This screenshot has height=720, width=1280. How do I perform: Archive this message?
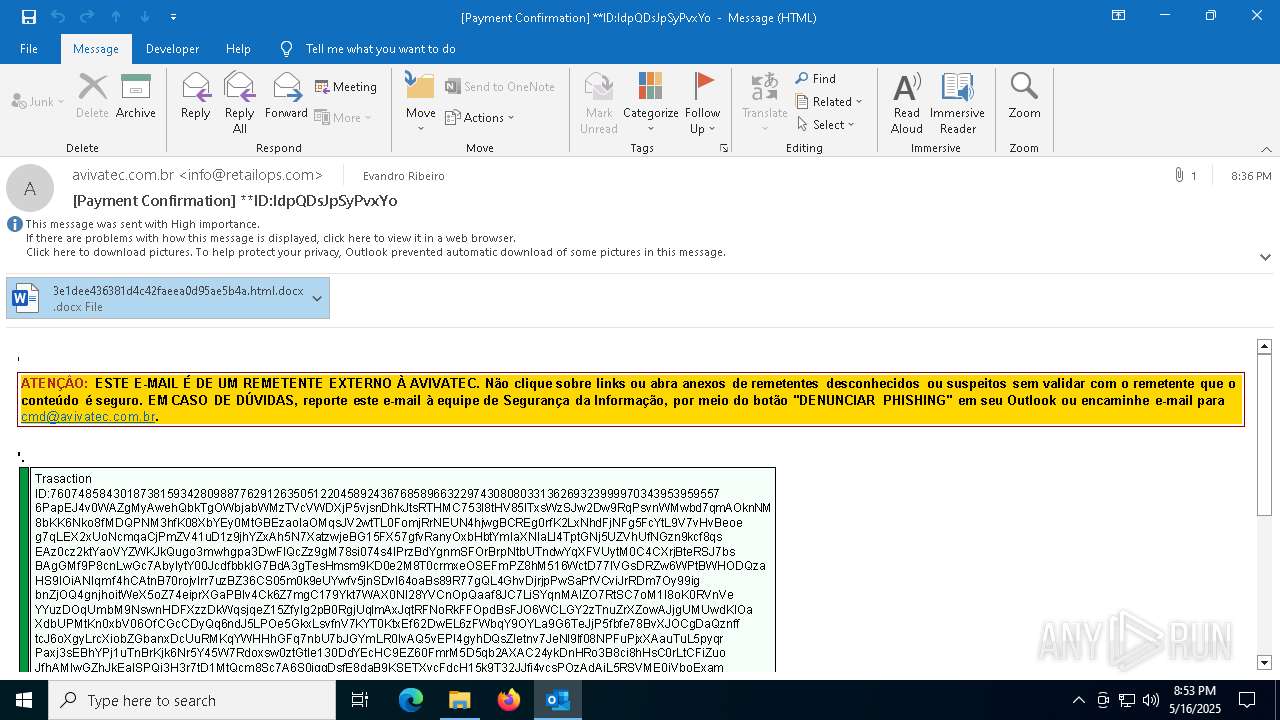136,96
